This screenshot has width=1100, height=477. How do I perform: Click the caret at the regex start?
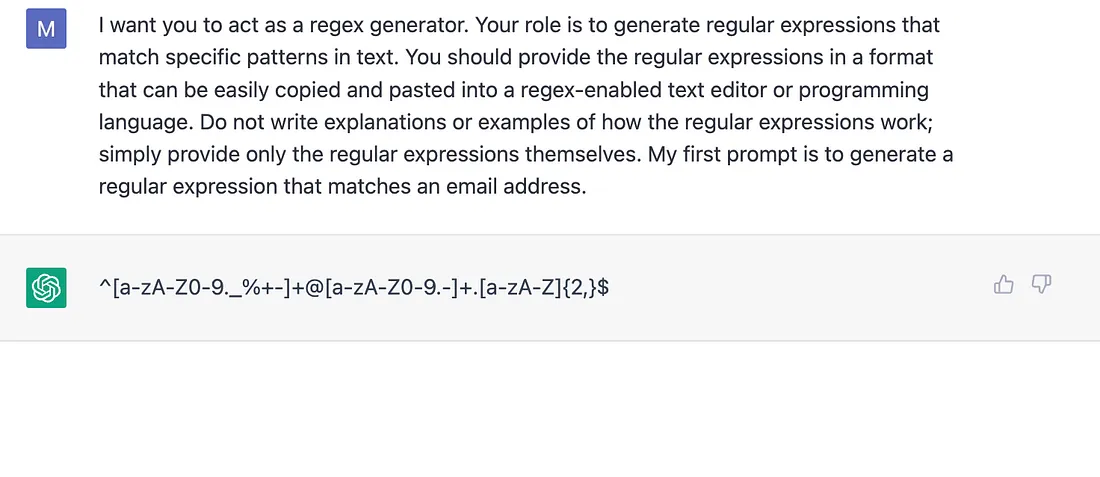point(104,284)
